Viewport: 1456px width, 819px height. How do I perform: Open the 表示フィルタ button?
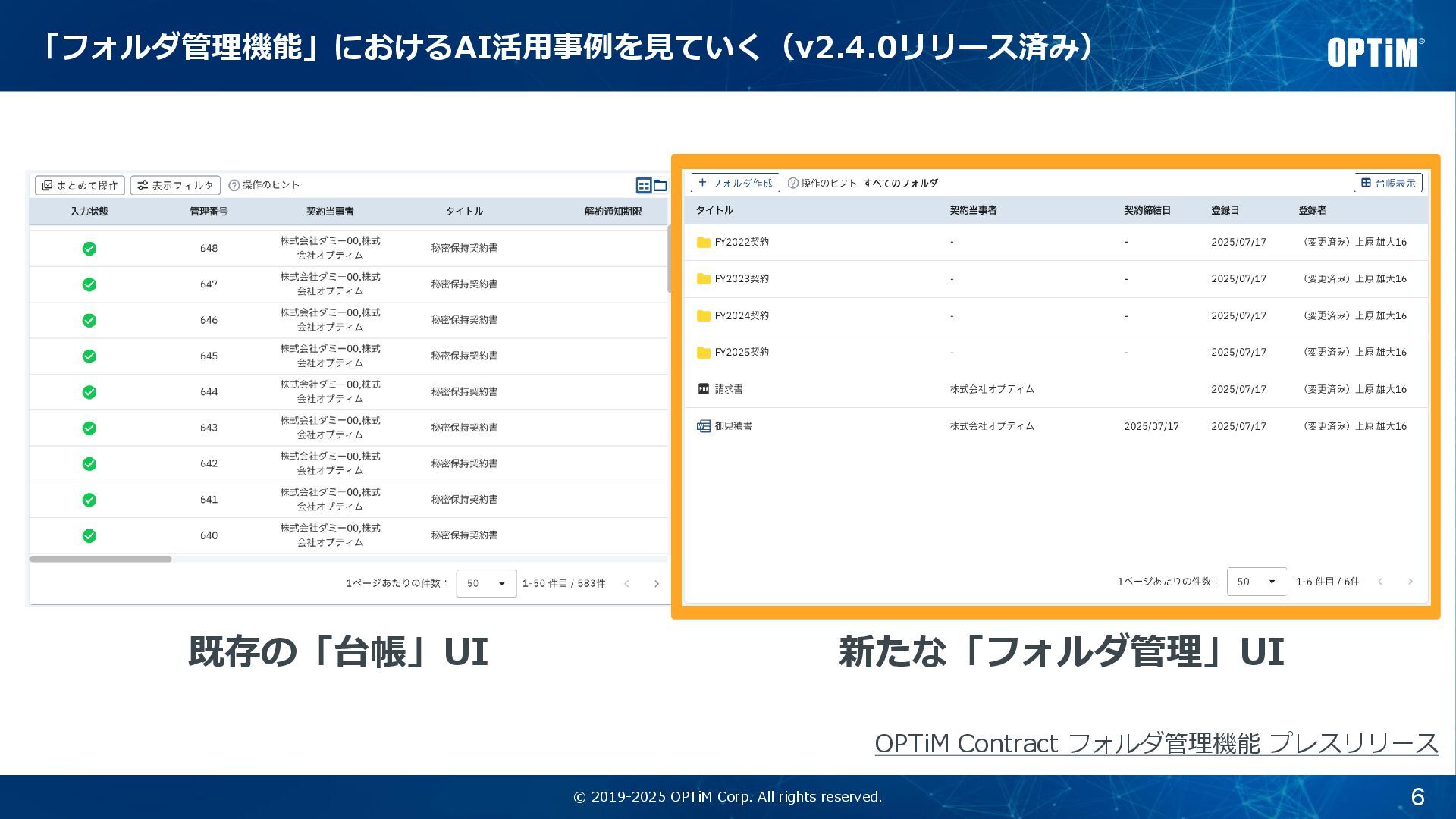[175, 185]
